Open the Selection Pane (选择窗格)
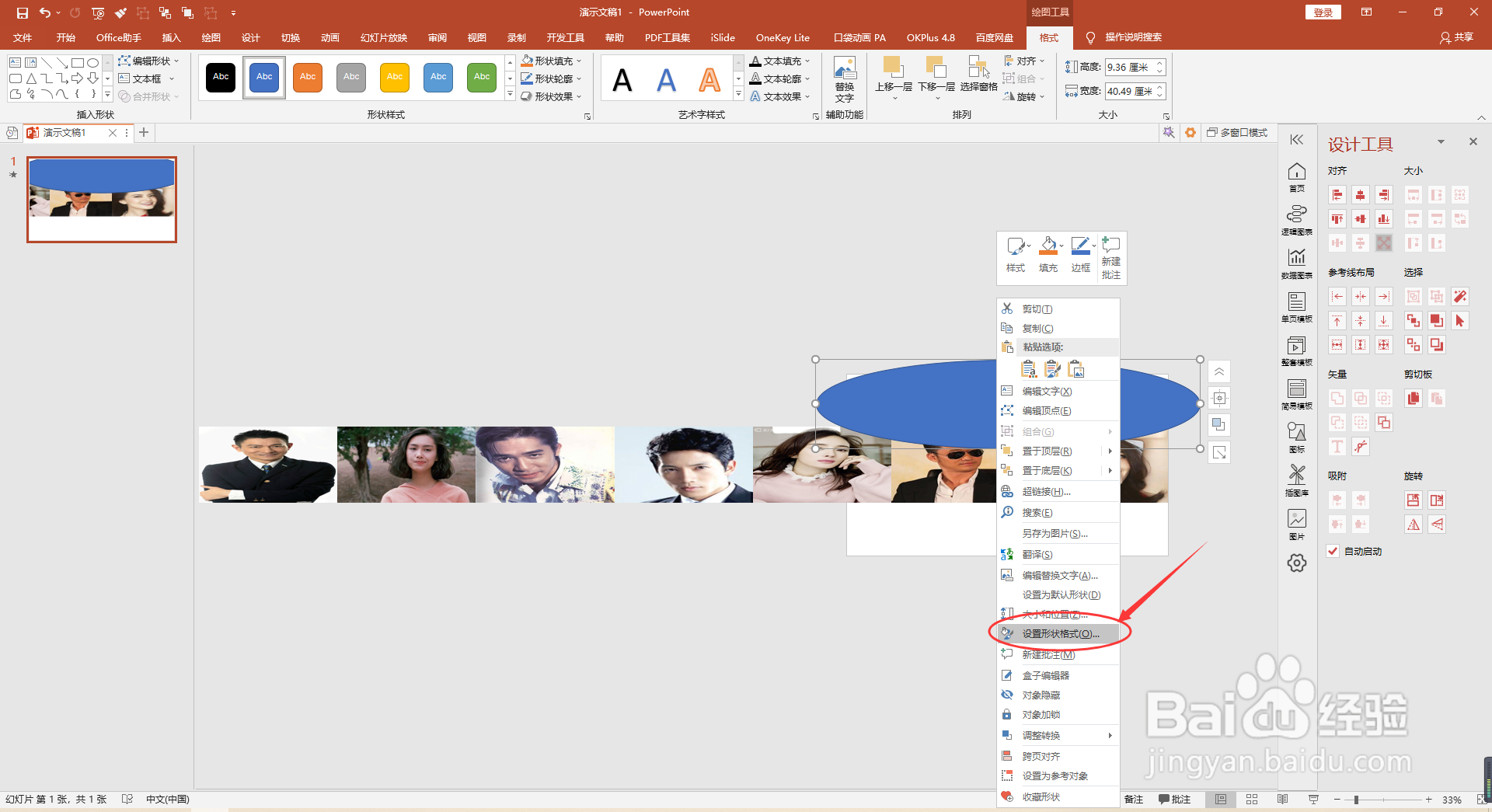Screen dimensions: 1492x812 (x=978, y=75)
